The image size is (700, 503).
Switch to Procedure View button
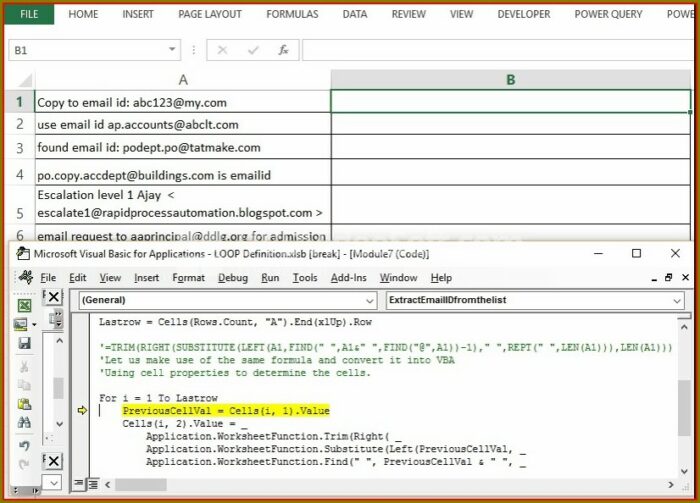click(79, 483)
